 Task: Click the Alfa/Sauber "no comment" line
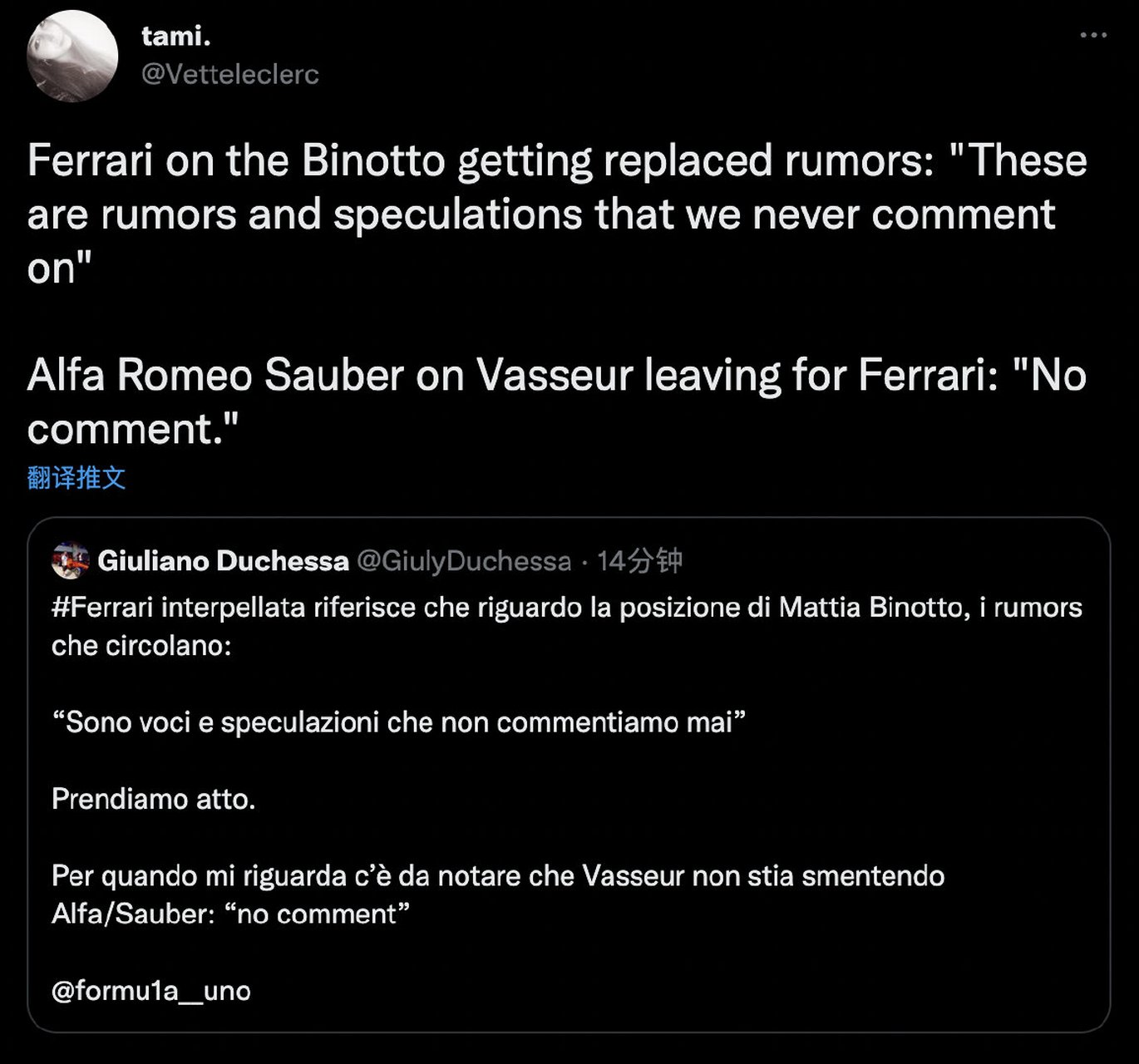(230, 914)
